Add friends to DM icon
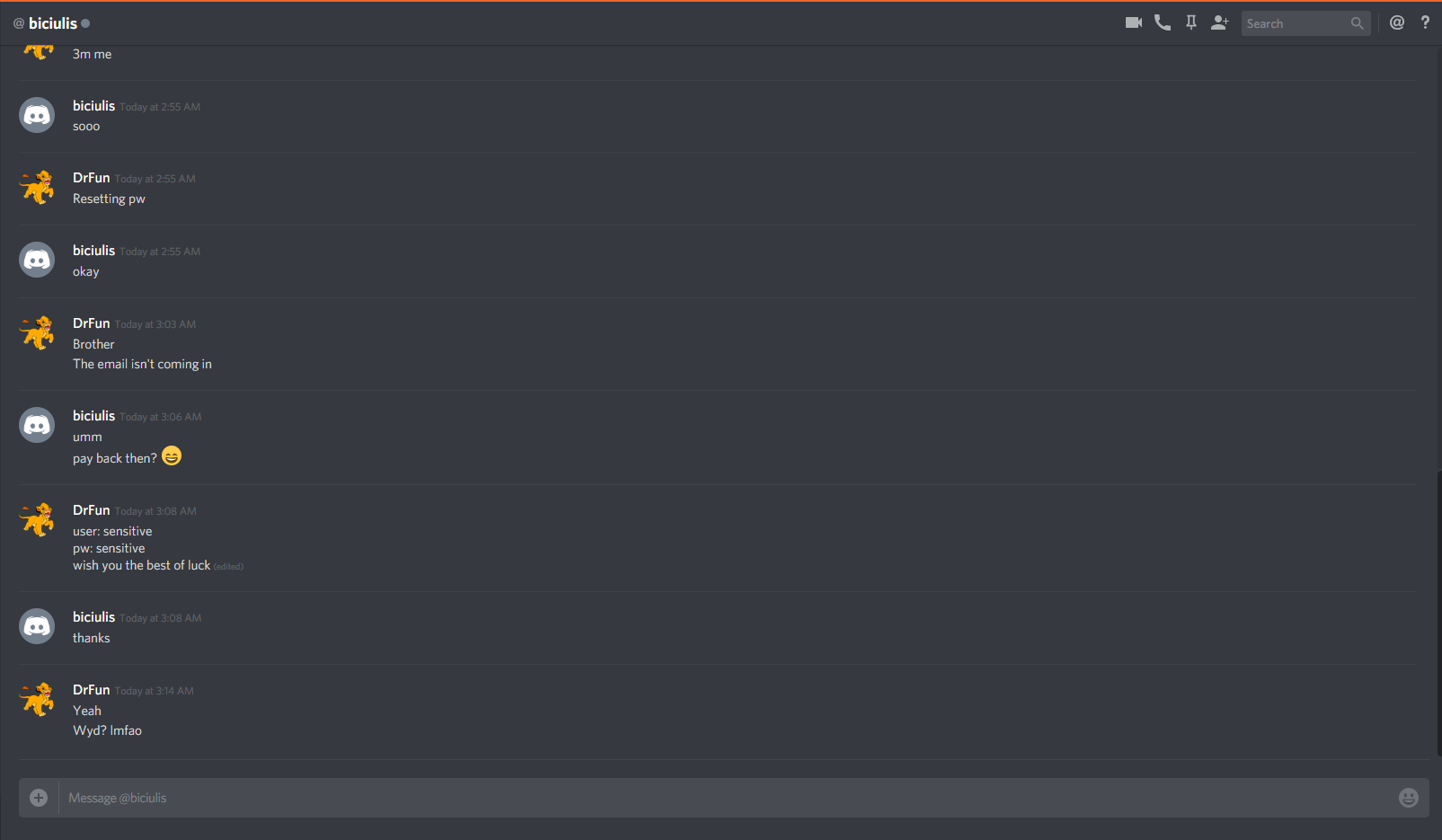 (x=1220, y=22)
